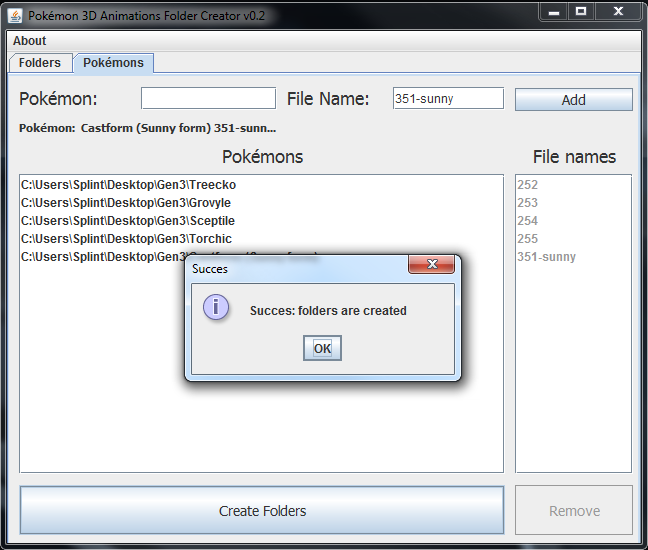648x550 pixels.
Task: Click the info icon in Succes dialog
Action: 215,307
